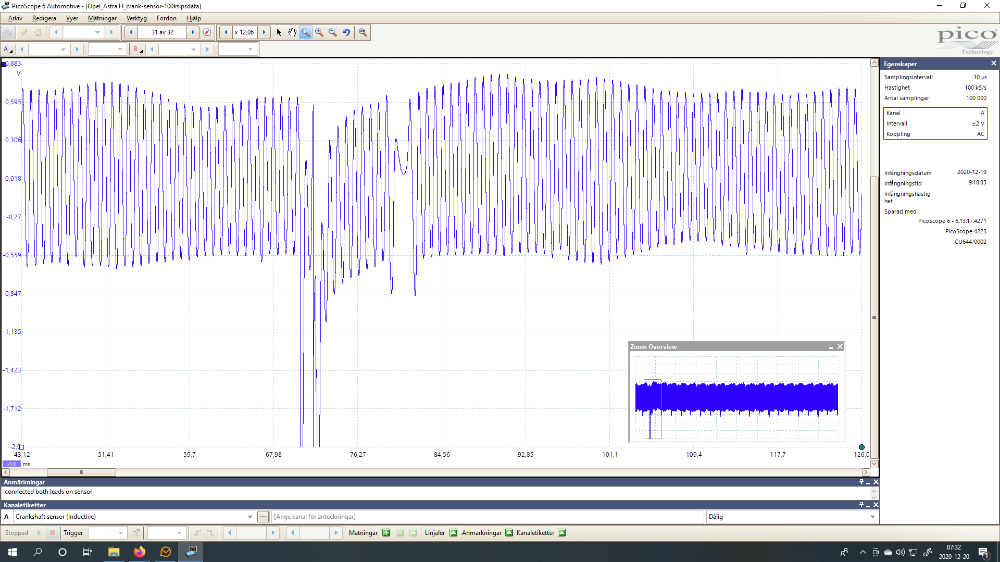The image size is (1000, 562).
Task: Open the buffer navigator compass icon
Action: pyautogui.click(x=207, y=32)
